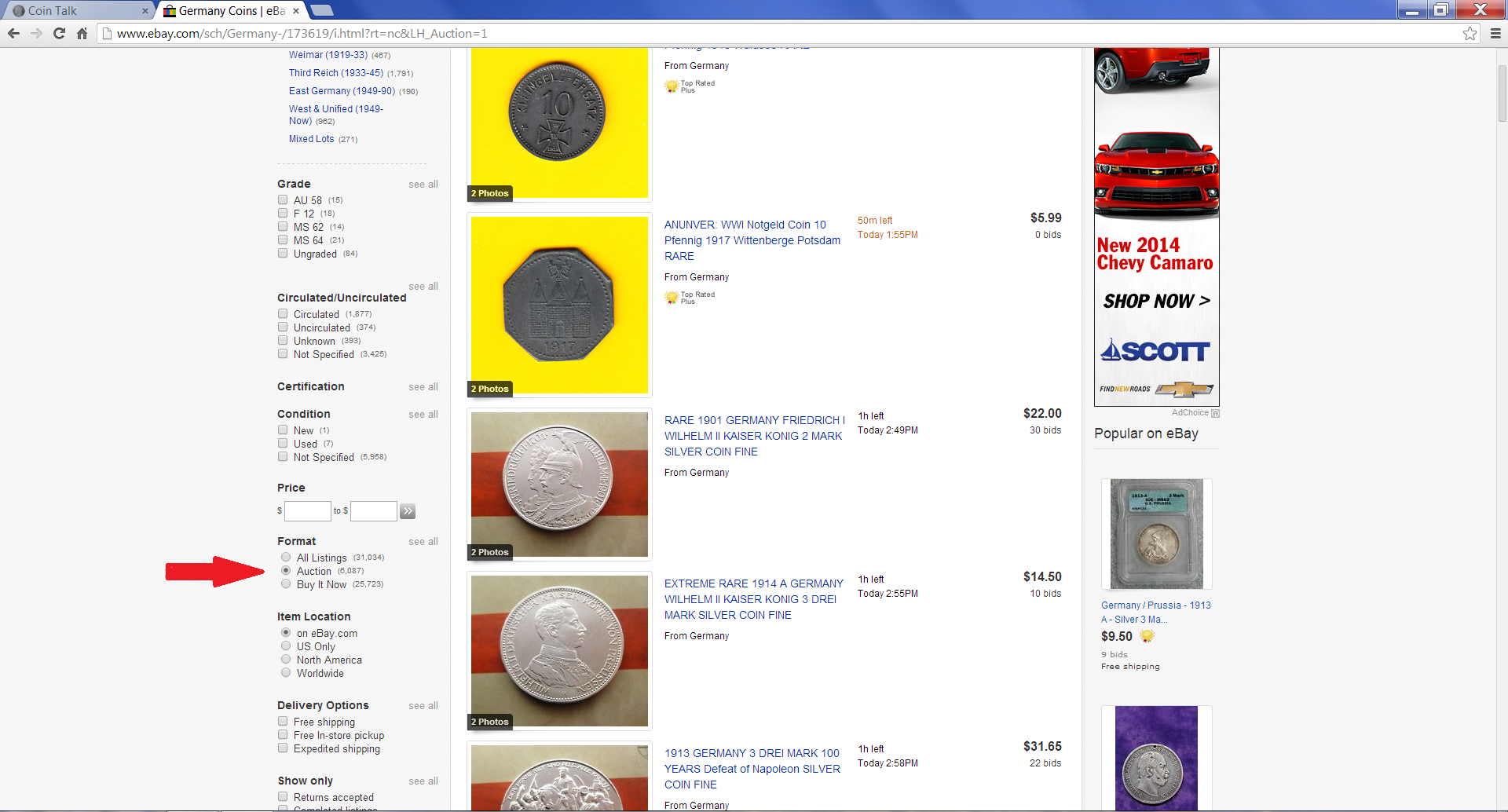Viewport: 1508px width, 812px height.
Task: Open the Third Reich (1933-45) category
Action: pos(336,73)
